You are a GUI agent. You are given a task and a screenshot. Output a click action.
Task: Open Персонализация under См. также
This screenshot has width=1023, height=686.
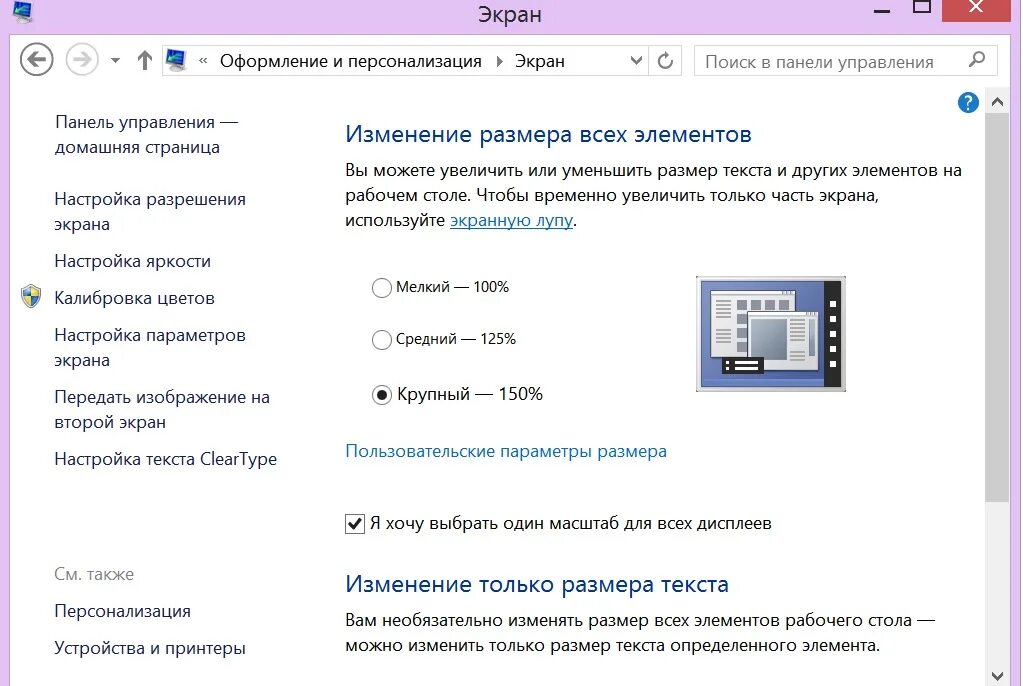[123, 611]
